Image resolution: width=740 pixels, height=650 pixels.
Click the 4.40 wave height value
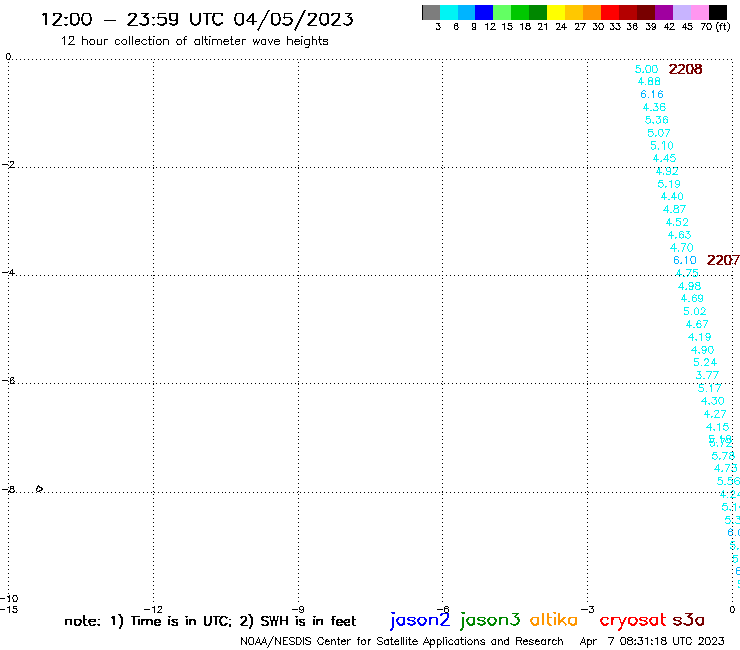(x=672, y=196)
